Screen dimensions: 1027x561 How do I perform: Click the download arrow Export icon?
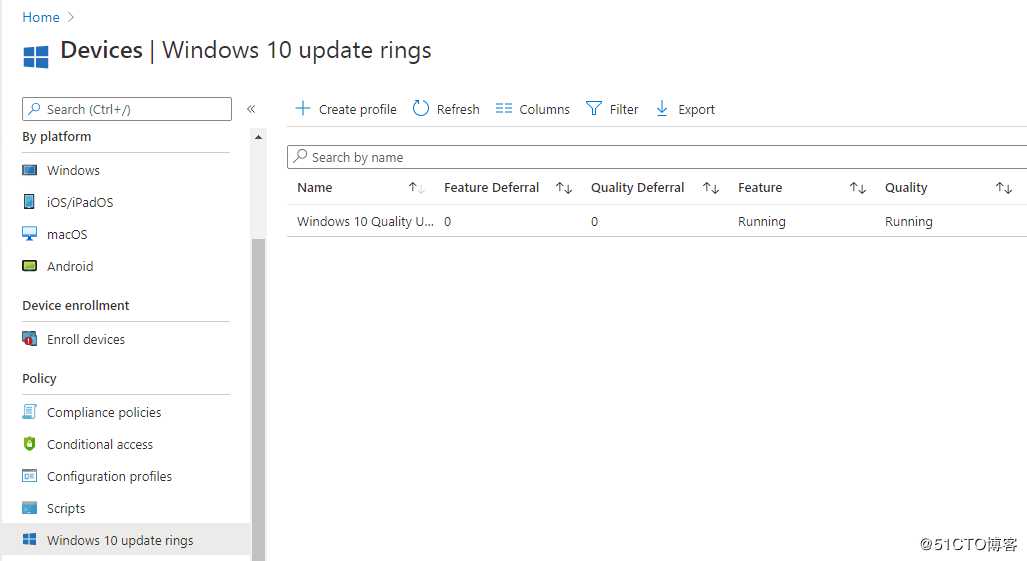tap(662, 109)
